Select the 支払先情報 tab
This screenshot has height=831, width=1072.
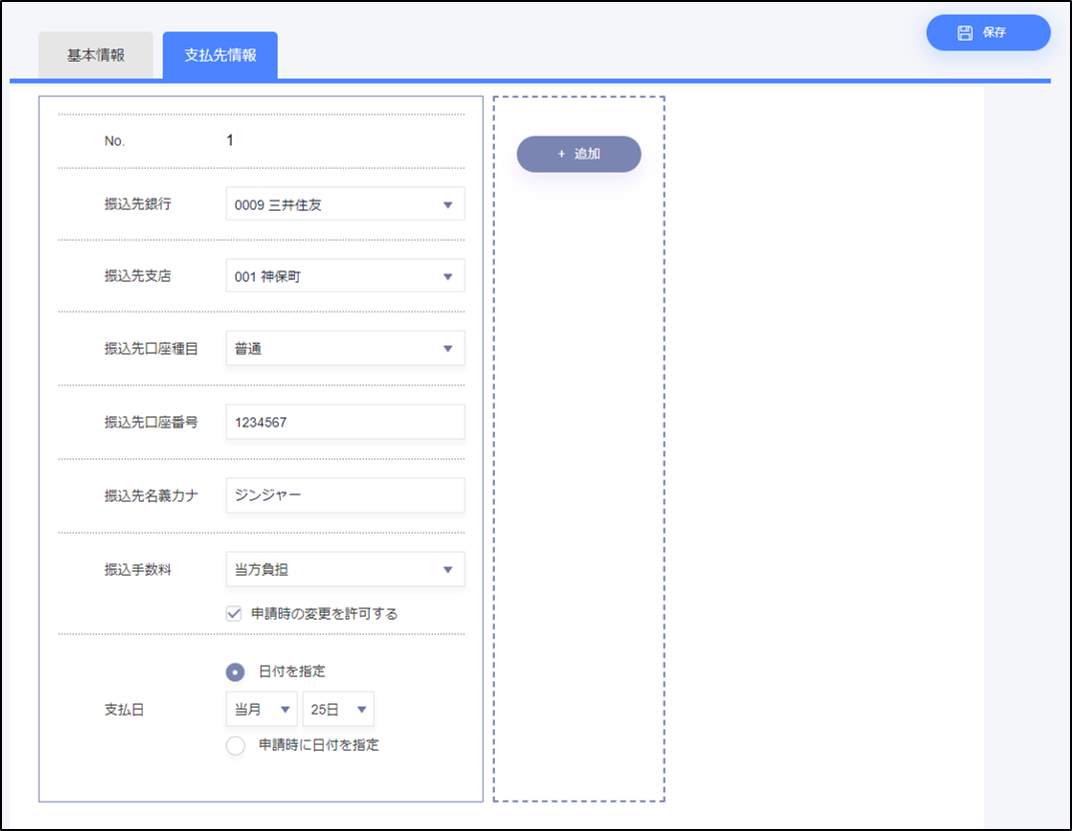click(220, 55)
